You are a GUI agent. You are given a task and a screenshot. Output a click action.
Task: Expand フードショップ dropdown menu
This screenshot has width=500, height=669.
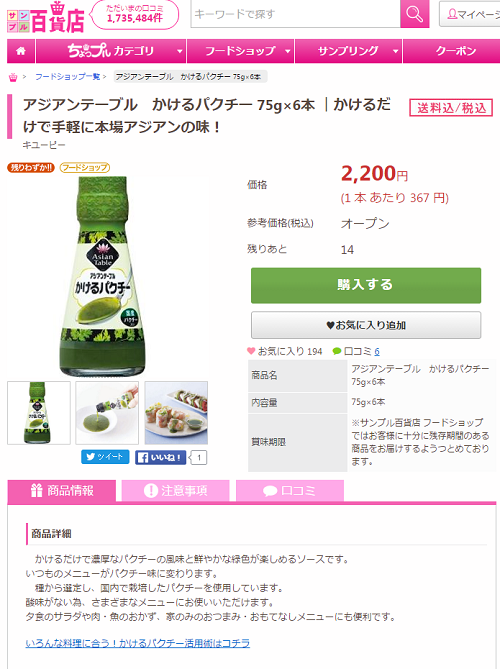coord(241,51)
